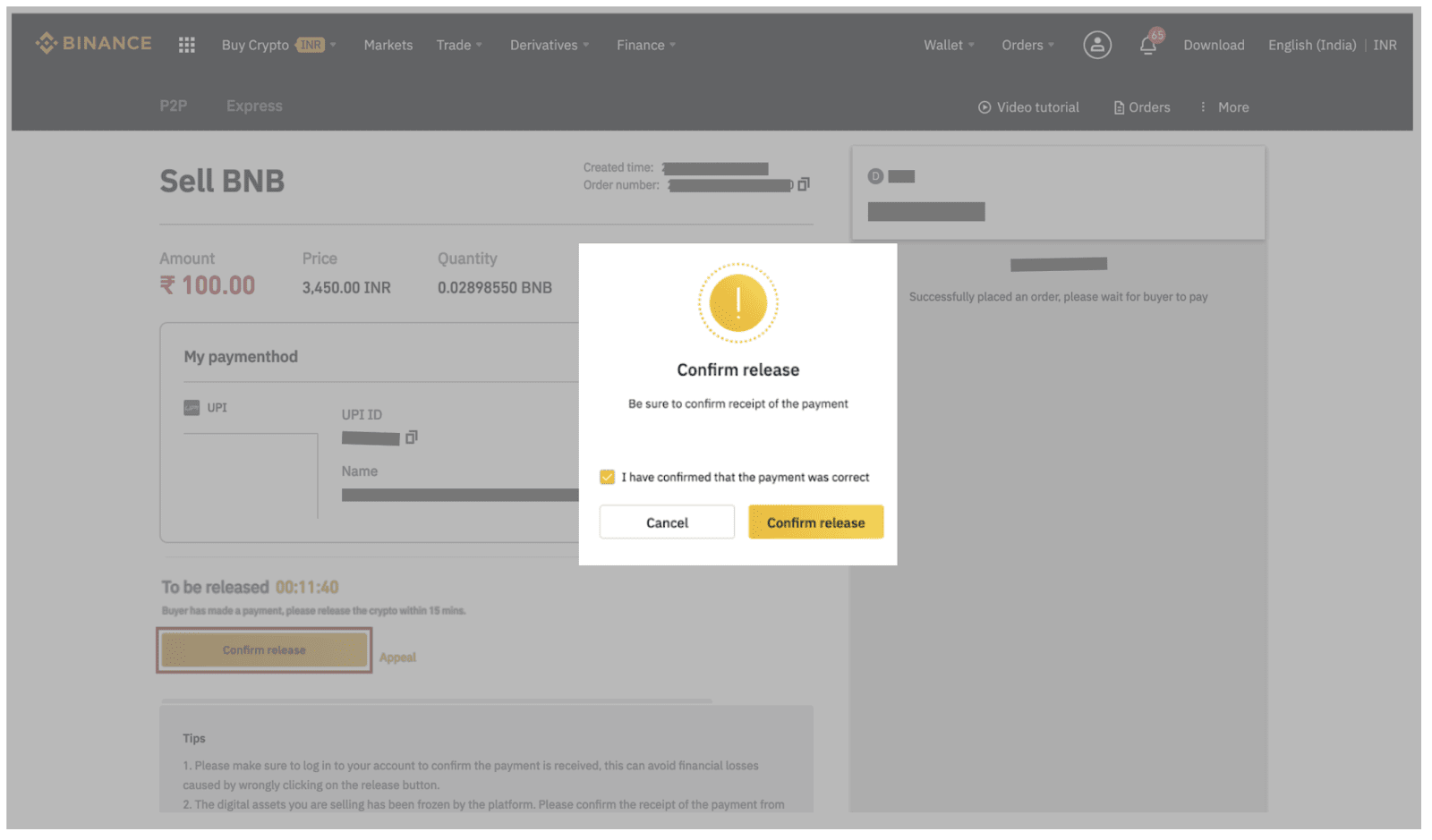Expand the Wallet dropdown menu
Viewport: 1432px width, 840px height.
(x=949, y=45)
